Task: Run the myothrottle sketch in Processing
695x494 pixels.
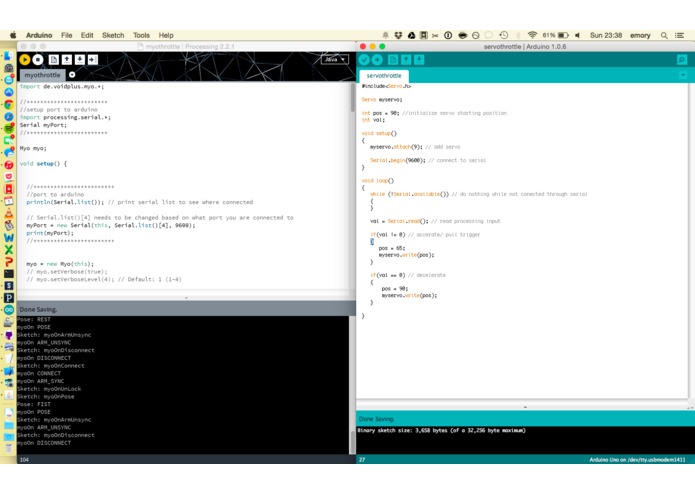Action: [x=25, y=59]
